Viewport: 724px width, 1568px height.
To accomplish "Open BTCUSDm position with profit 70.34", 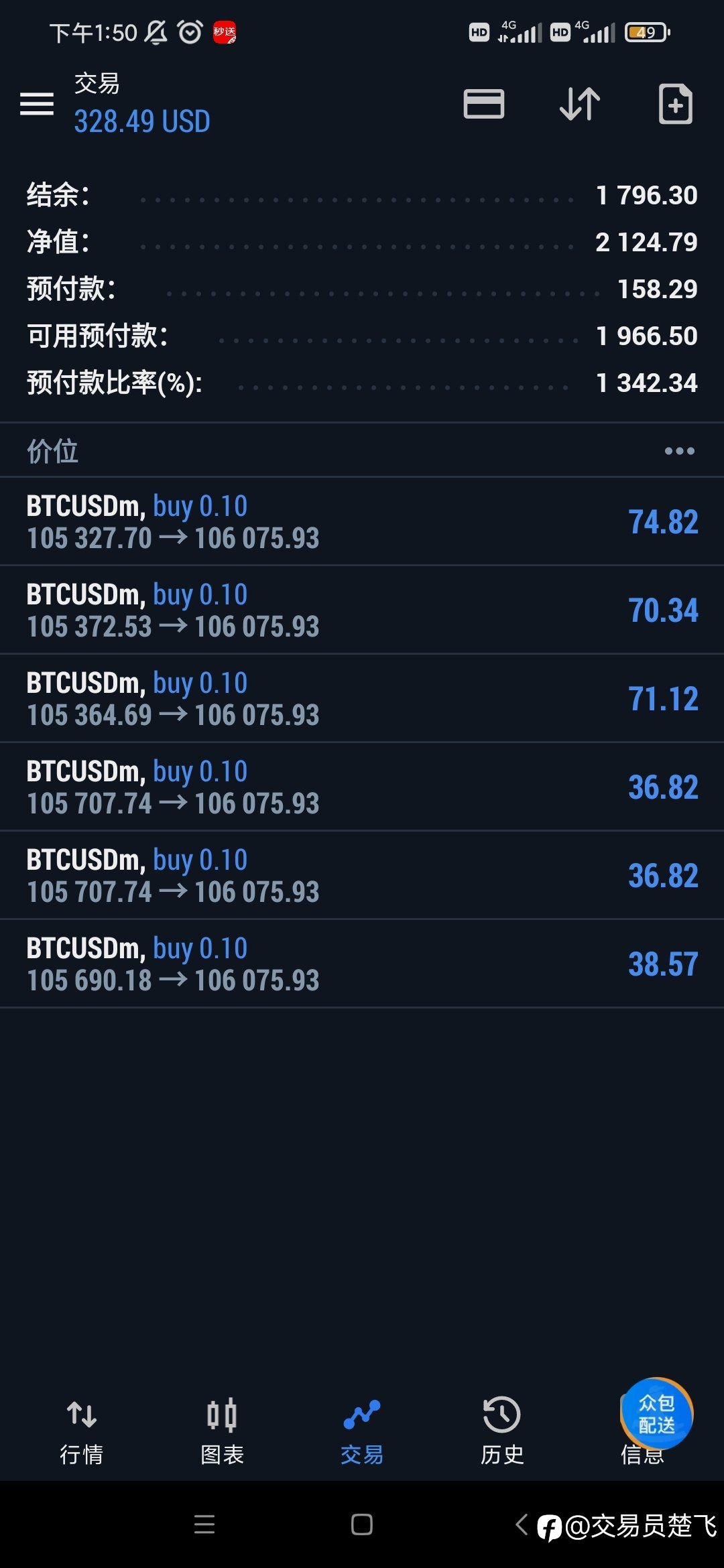I will coord(362,610).
